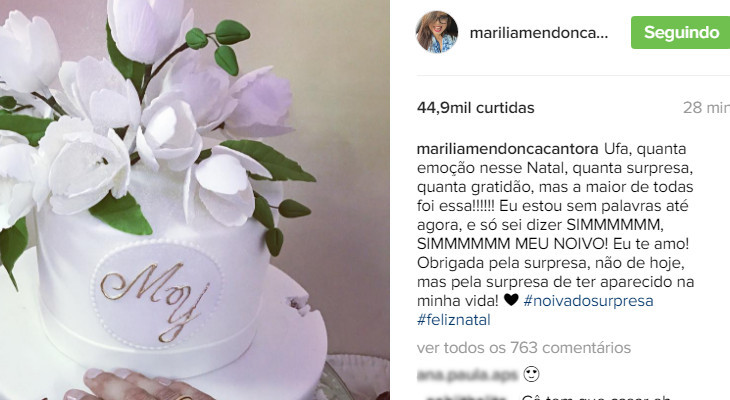Screen dimensions: 730x400
Task: Toggle the green Seguindo follow button
Action: (x=681, y=33)
